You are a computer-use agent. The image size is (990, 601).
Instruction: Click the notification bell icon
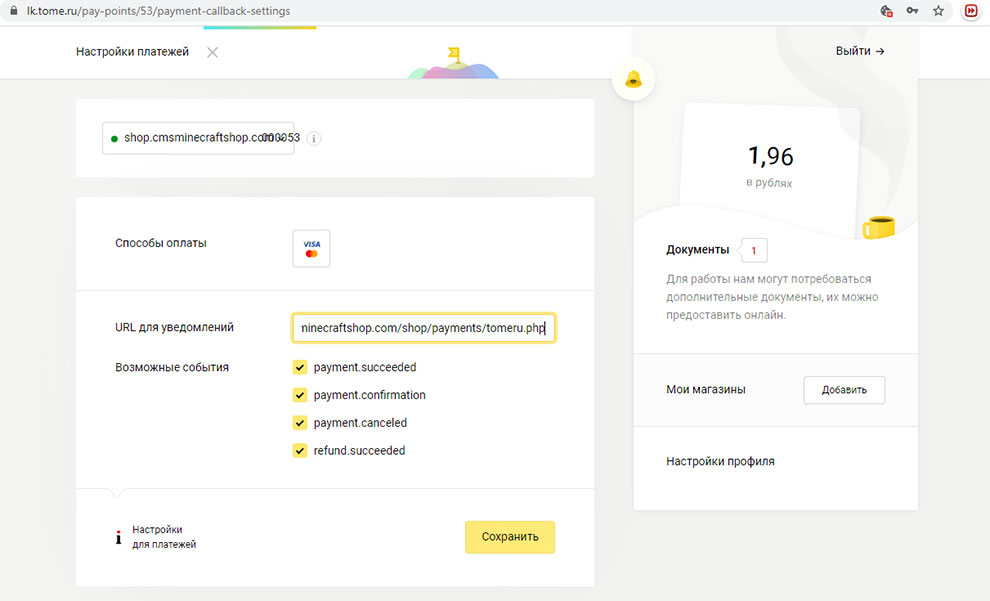click(633, 79)
